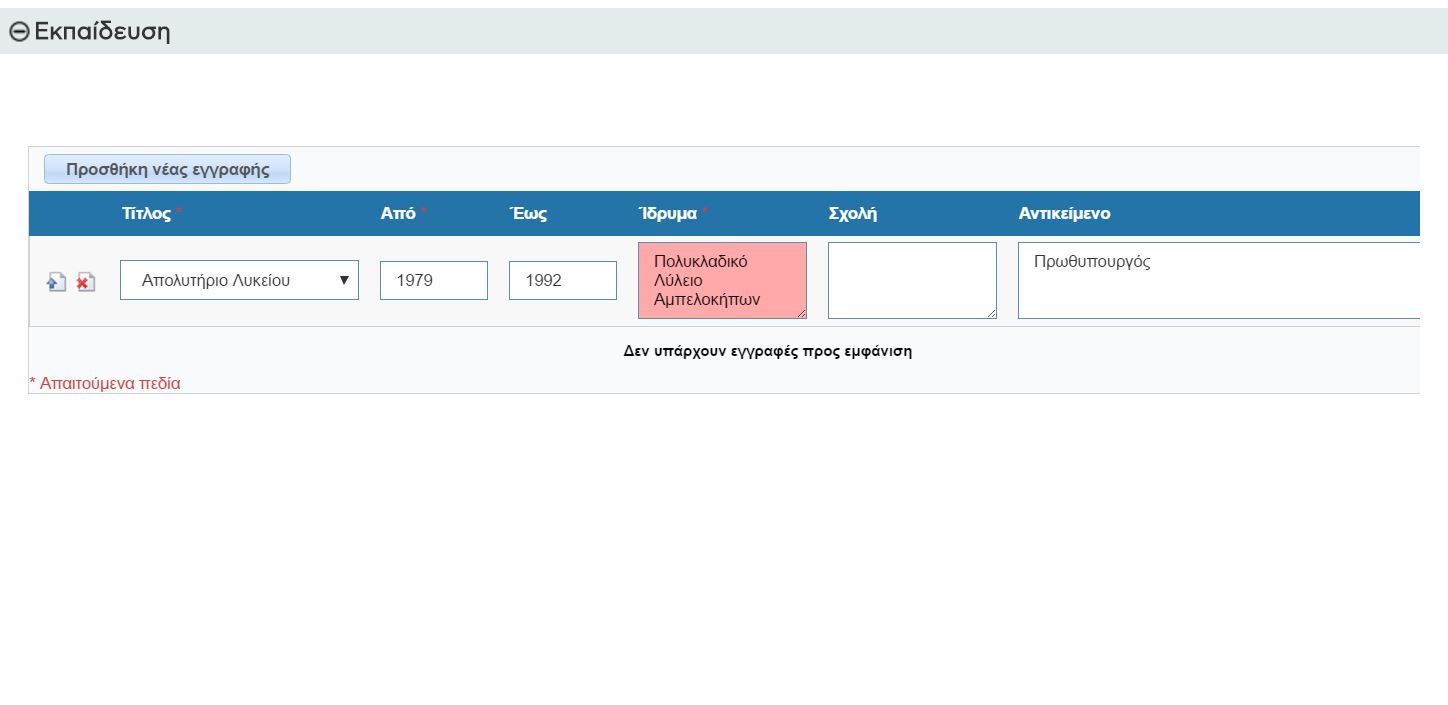The height and width of the screenshot is (705, 1448).
Task: Collapse the Εκπαίδευση section via minus icon
Action: pos(18,32)
